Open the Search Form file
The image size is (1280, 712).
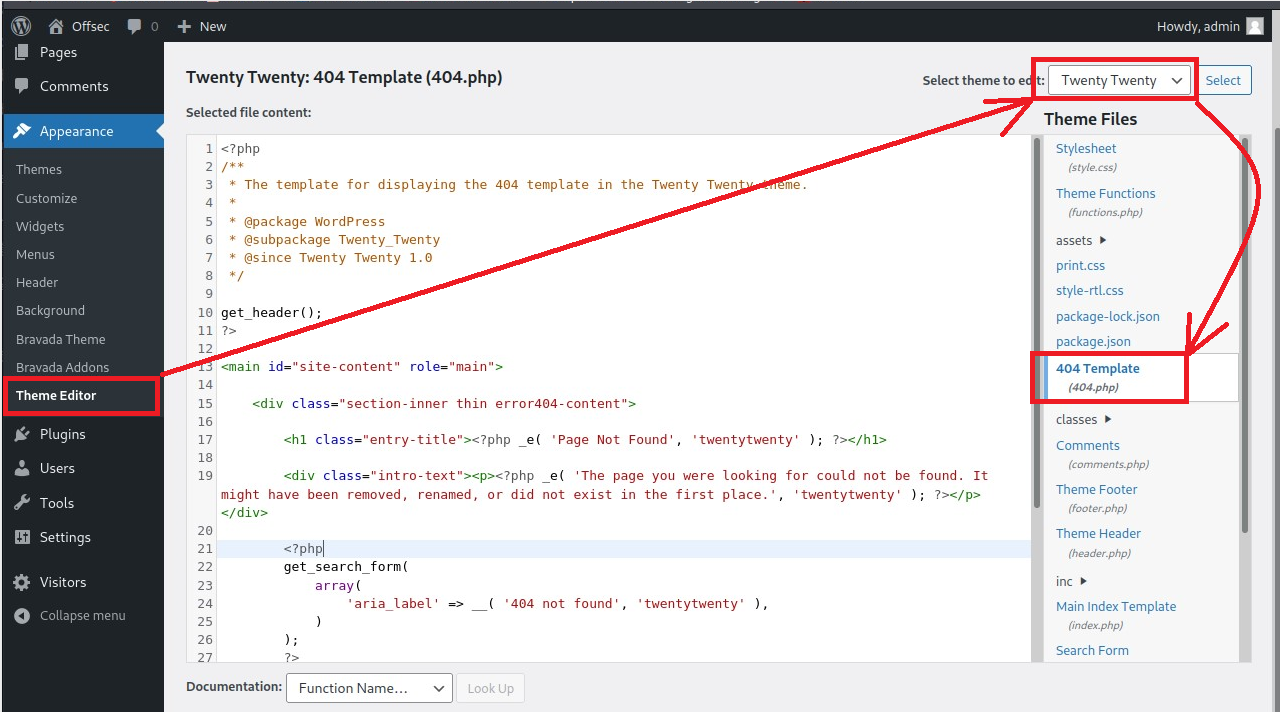click(1092, 651)
